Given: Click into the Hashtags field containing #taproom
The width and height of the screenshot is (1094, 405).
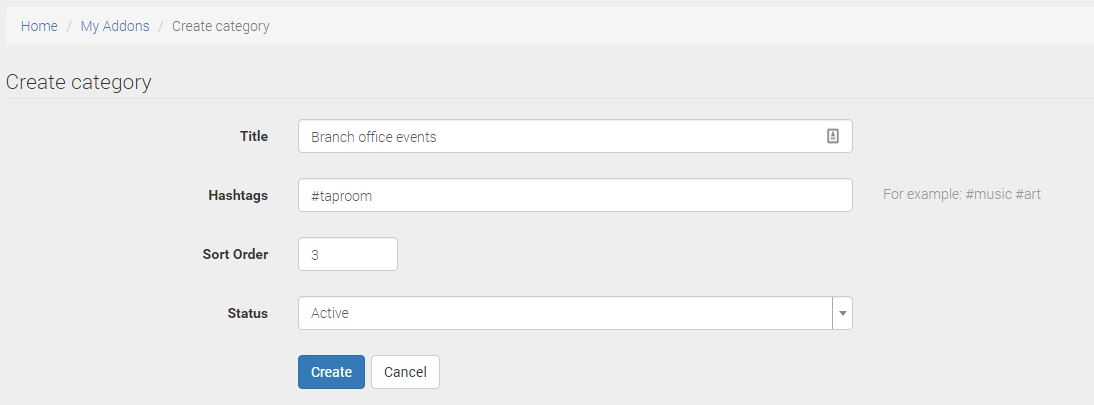Looking at the screenshot, I should click(575, 195).
